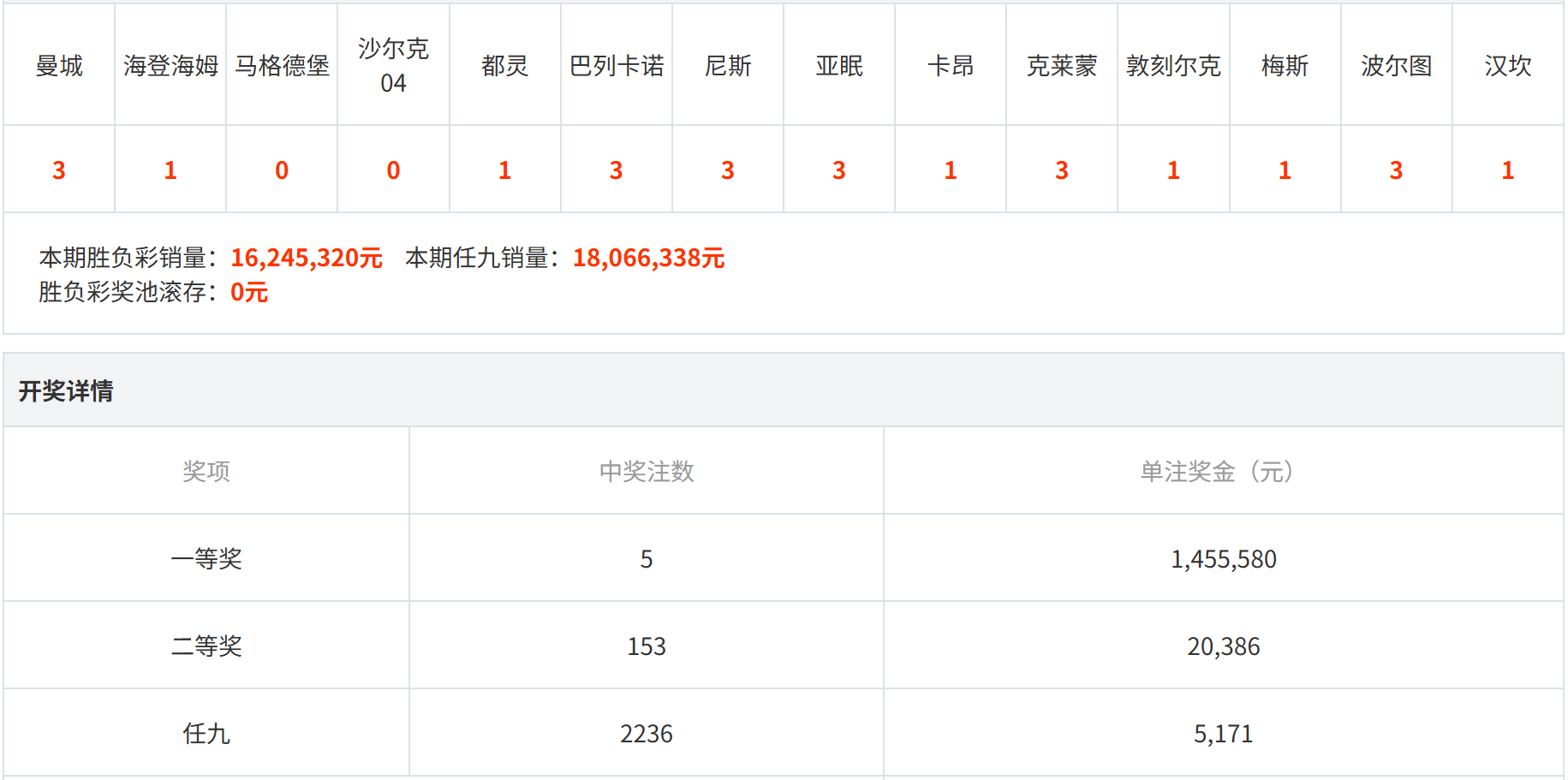Screen dimensions: 1568x780
Task: Click the team name 海登海姆
Action: pyautogui.click(x=170, y=66)
